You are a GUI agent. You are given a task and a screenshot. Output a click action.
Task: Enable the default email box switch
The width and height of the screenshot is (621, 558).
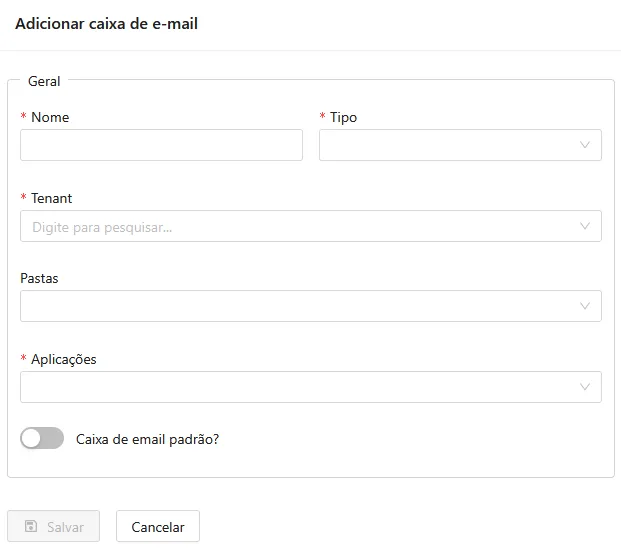point(42,438)
